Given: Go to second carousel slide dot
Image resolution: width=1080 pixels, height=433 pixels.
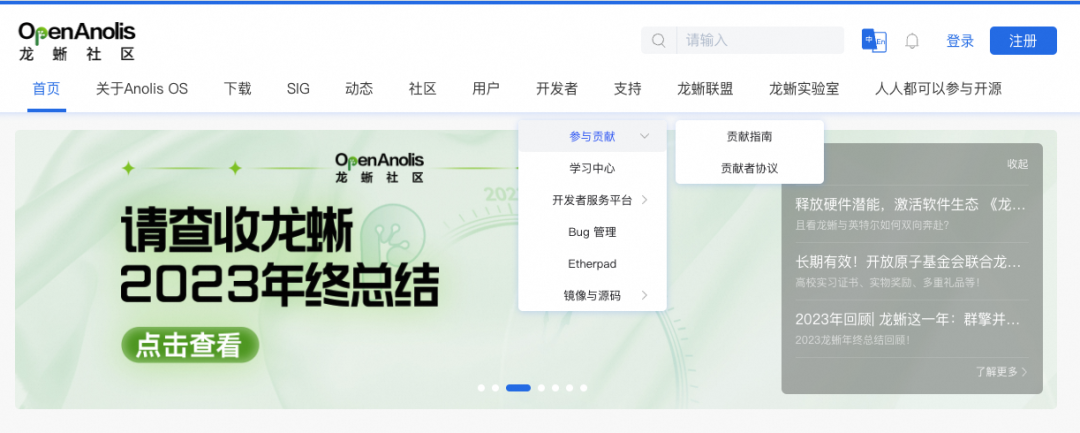Looking at the screenshot, I should (x=495, y=388).
